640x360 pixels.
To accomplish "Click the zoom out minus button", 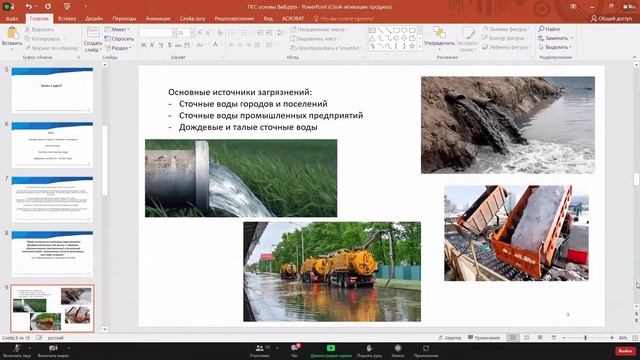I will (x=564, y=338).
